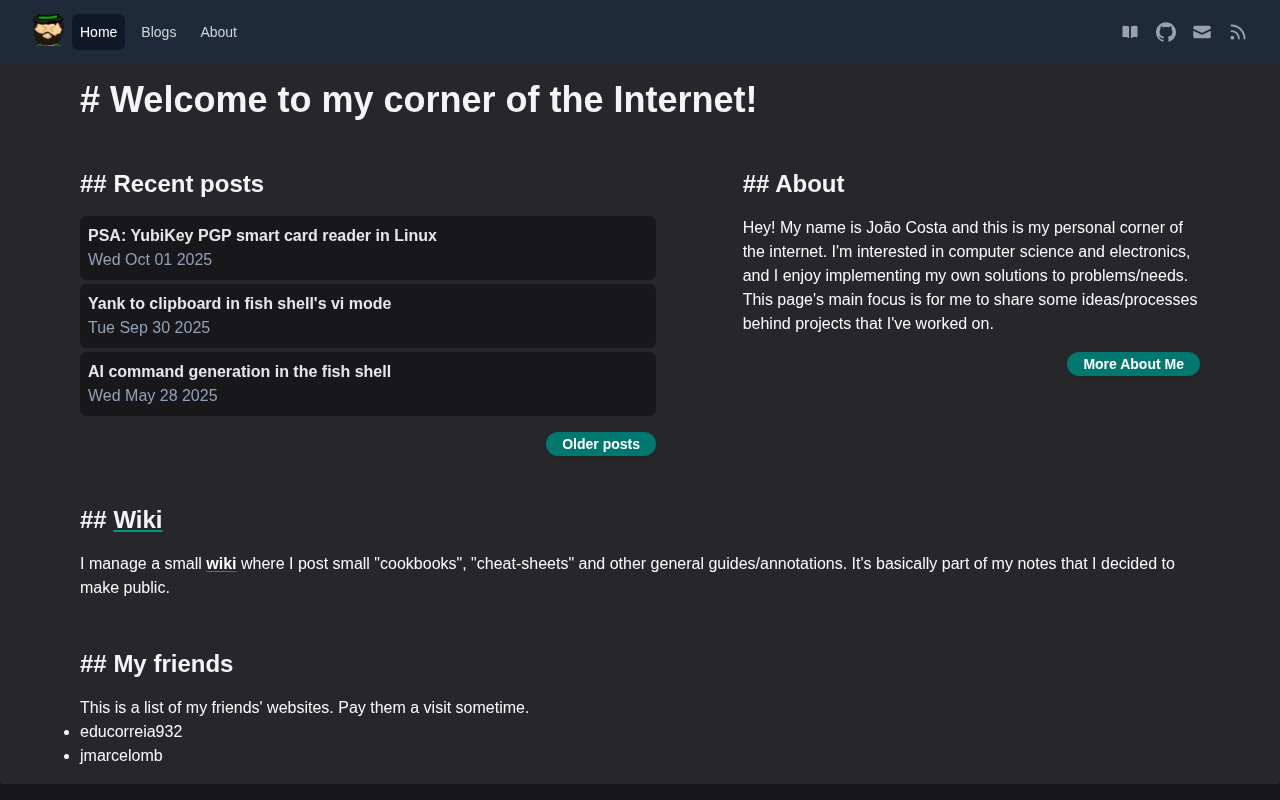Select the Home nav item
The image size is (1280, 800).
coord(98,32)
